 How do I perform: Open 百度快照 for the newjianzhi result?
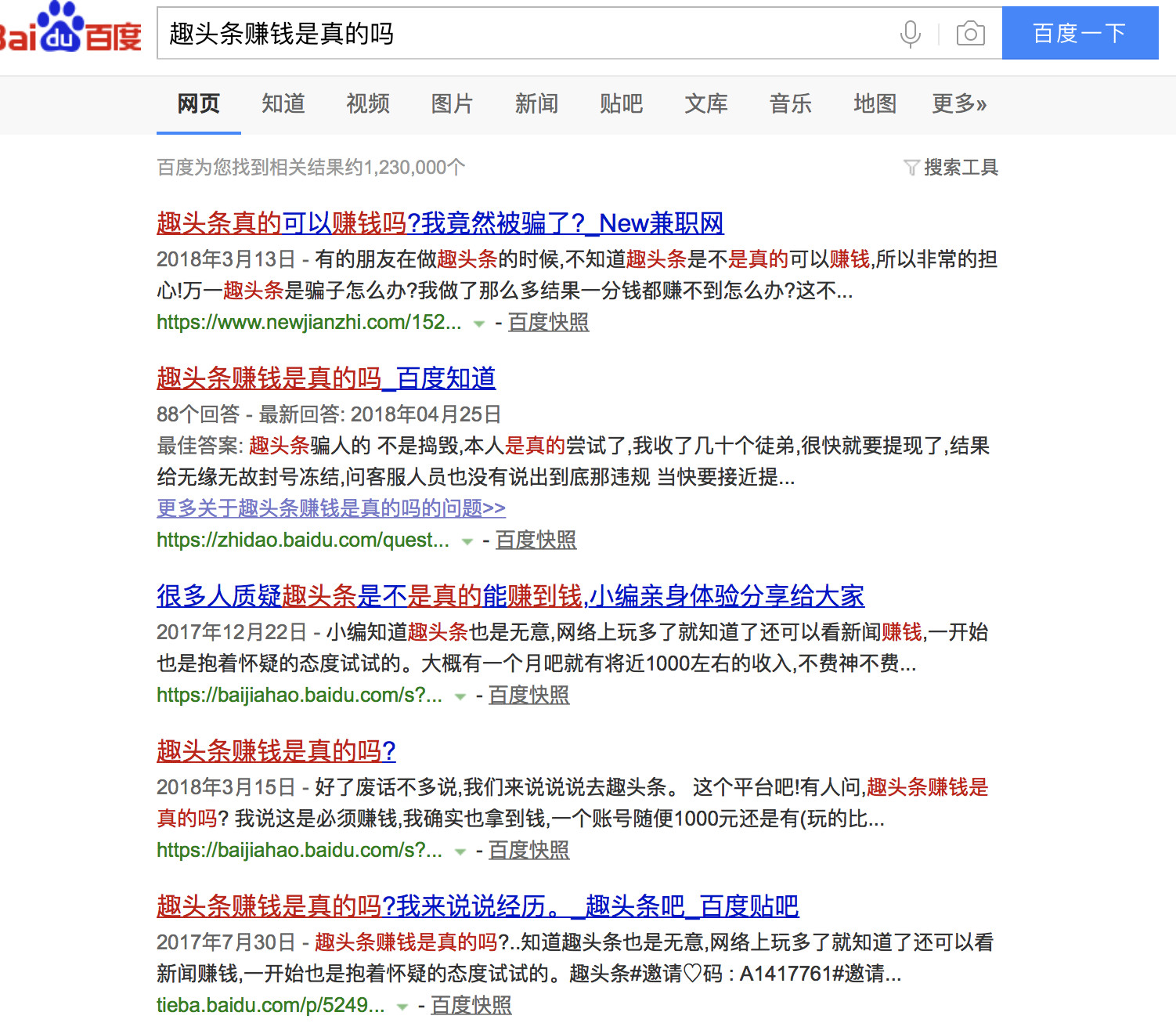pyautogui.click(x=548, y=322)
